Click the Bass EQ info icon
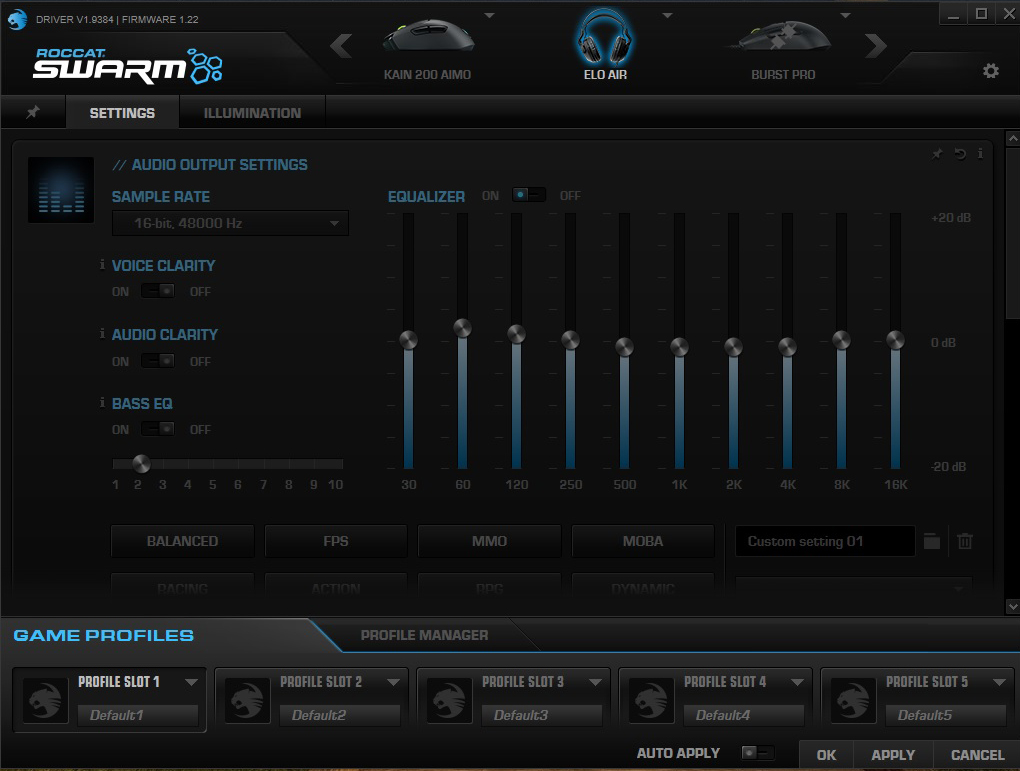This screenshot has height=771, width=1020. pos(102,402)
